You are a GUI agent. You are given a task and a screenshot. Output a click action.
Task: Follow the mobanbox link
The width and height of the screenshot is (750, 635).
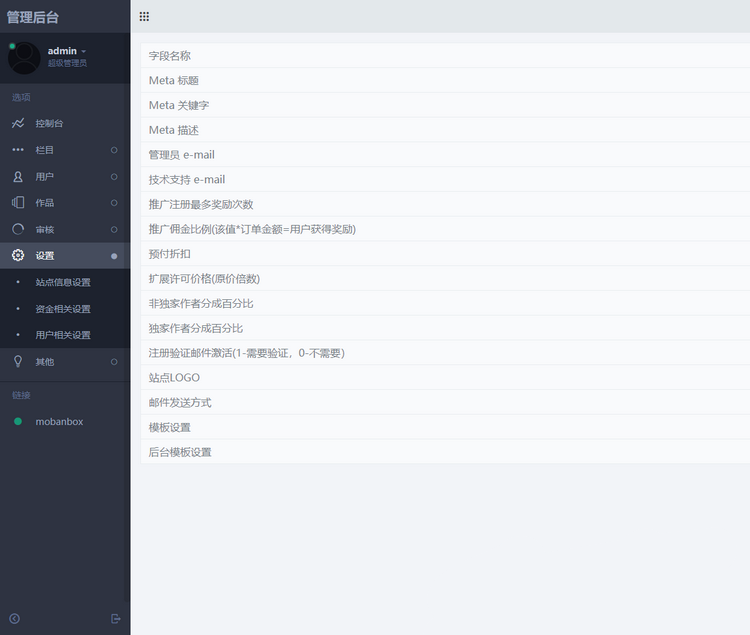click(x=59, y=422)
